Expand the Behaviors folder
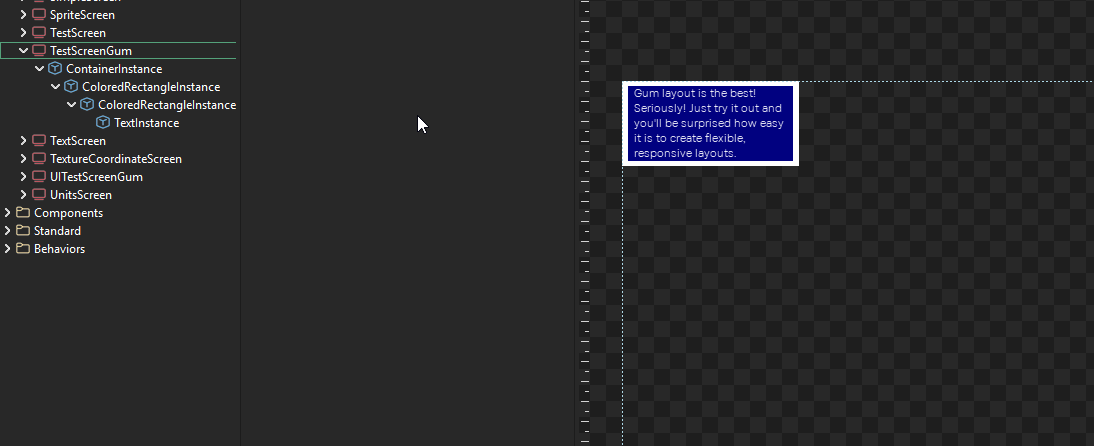This screenshot has height=446, width=1094. [x=8, y=249]
